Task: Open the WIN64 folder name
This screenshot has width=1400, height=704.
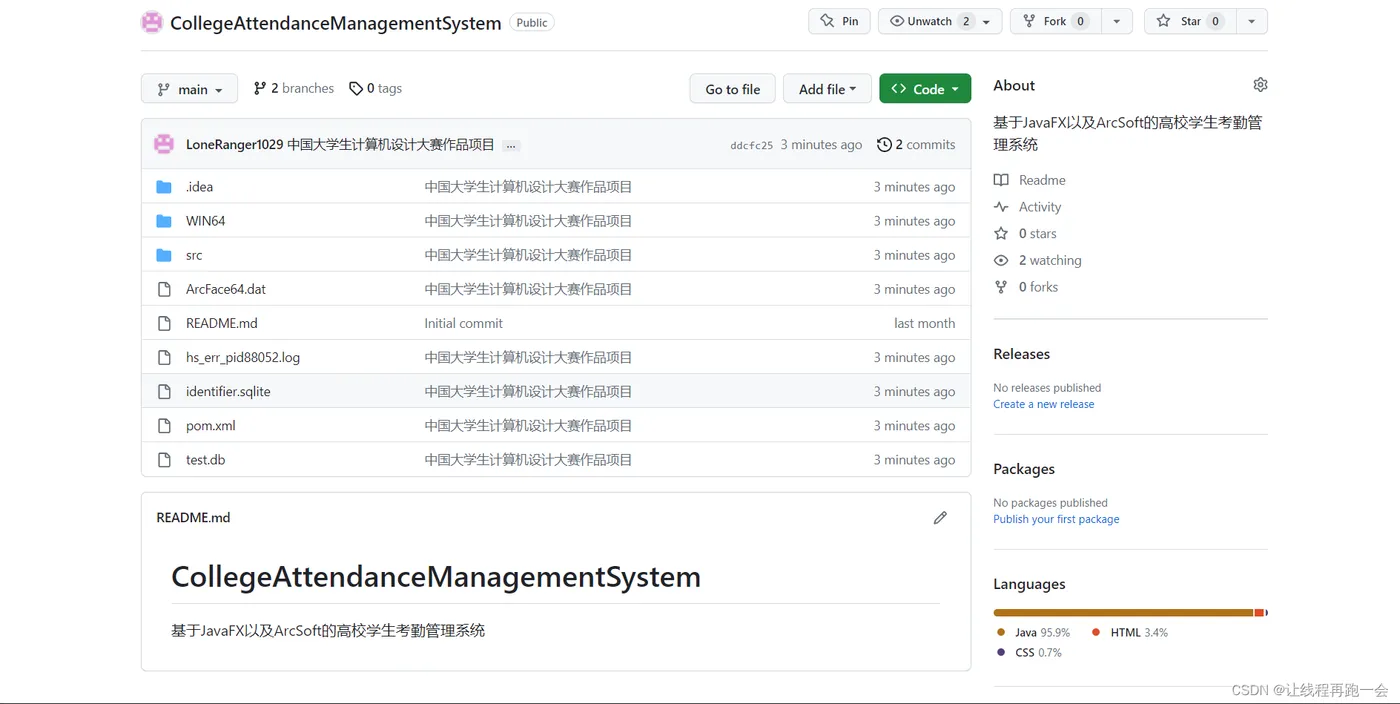Action: 205,221
